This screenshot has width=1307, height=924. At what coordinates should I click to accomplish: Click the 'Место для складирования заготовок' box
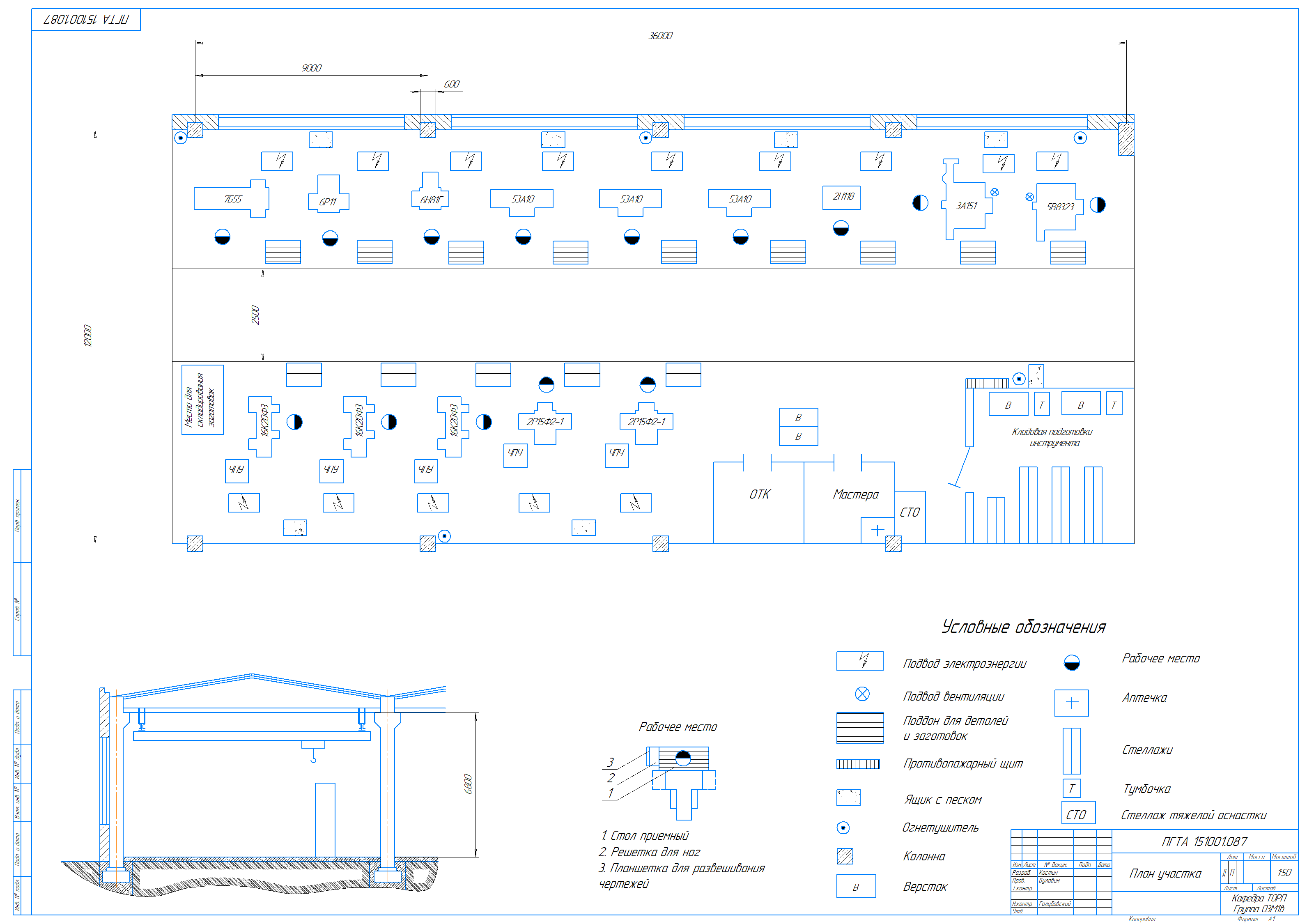coord(202,400)
